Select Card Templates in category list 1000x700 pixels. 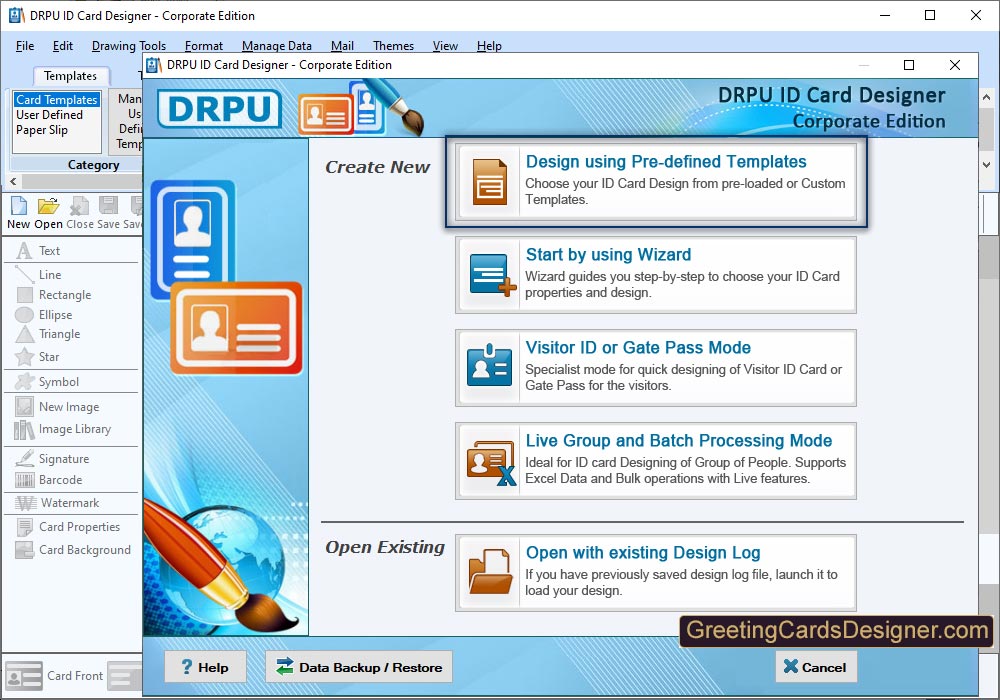pyautogui.click(x=57, y=99)
